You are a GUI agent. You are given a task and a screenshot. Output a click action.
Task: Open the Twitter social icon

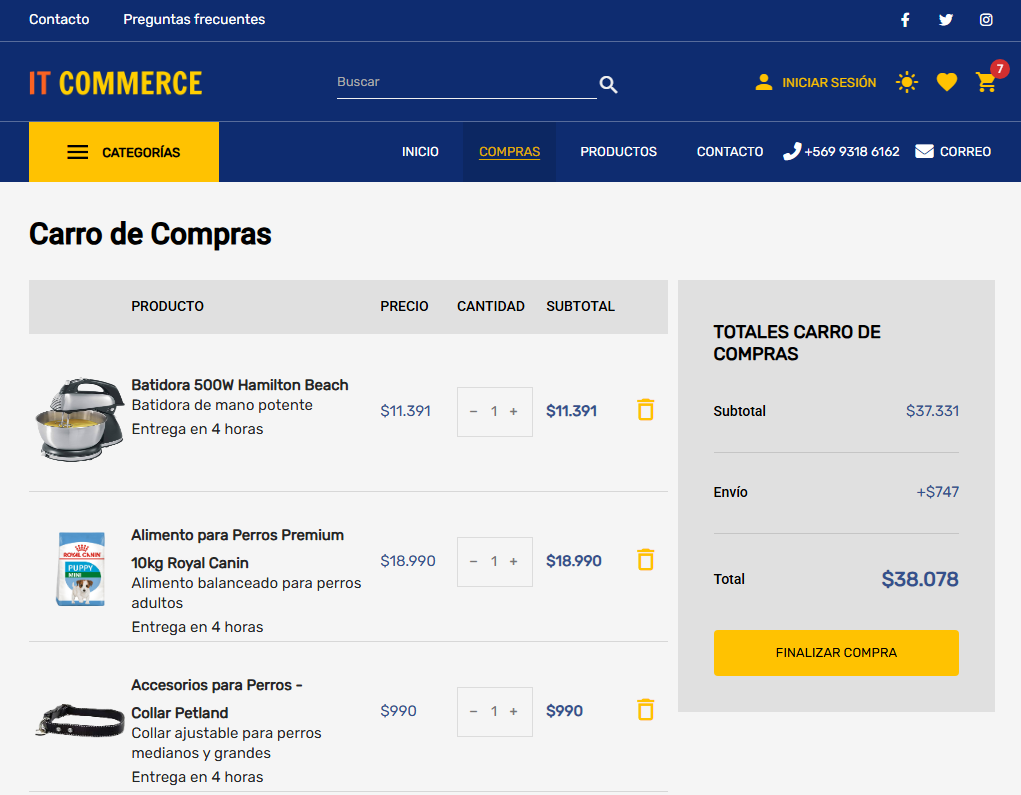pos(946,20)
